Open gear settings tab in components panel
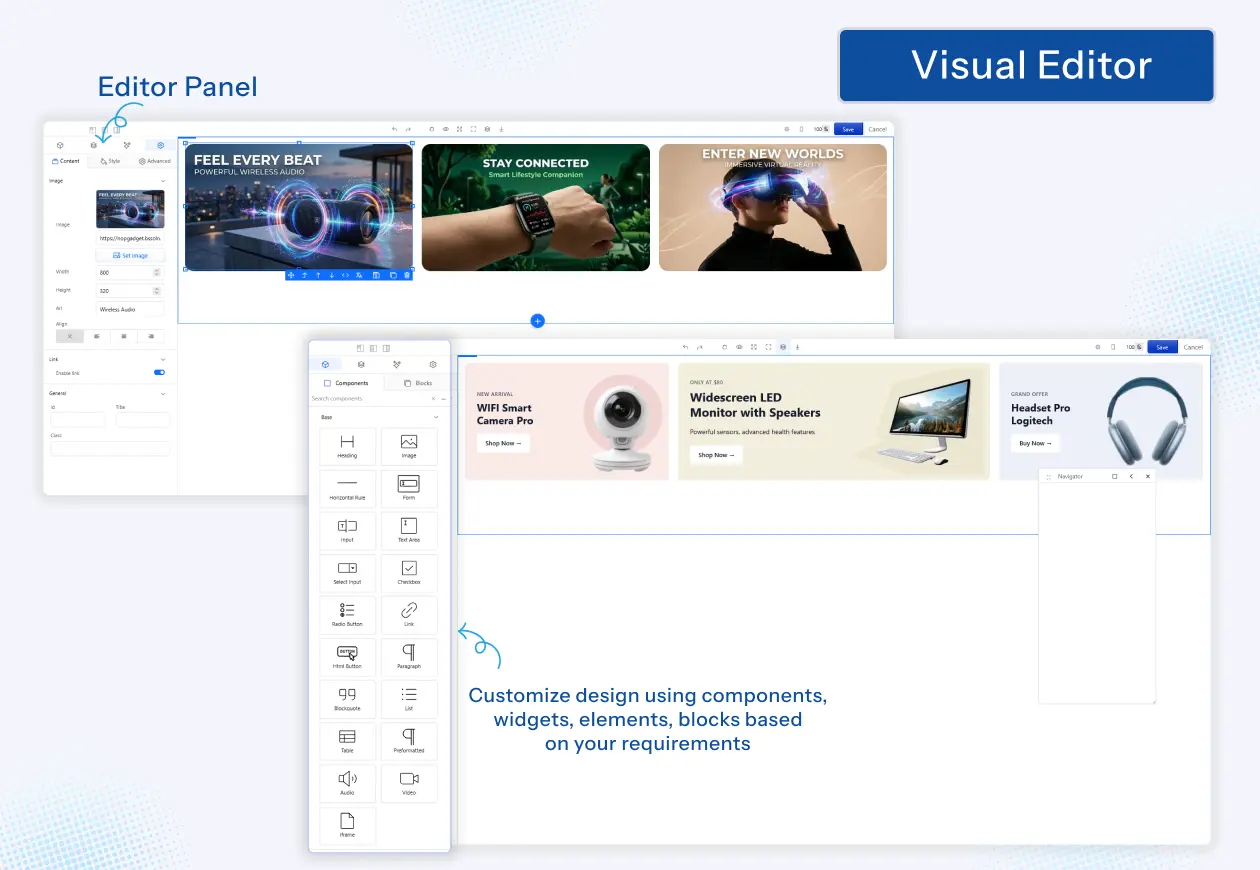1260x870 pixels. pos(433,364)
